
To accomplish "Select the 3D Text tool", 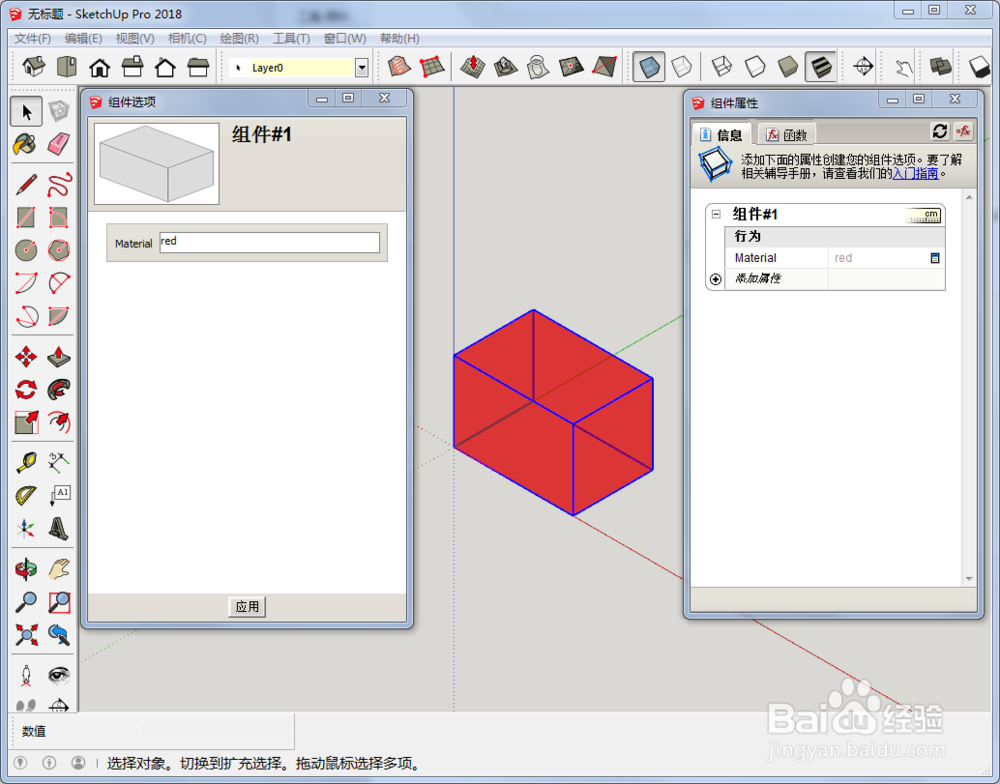I will point(59,528).
